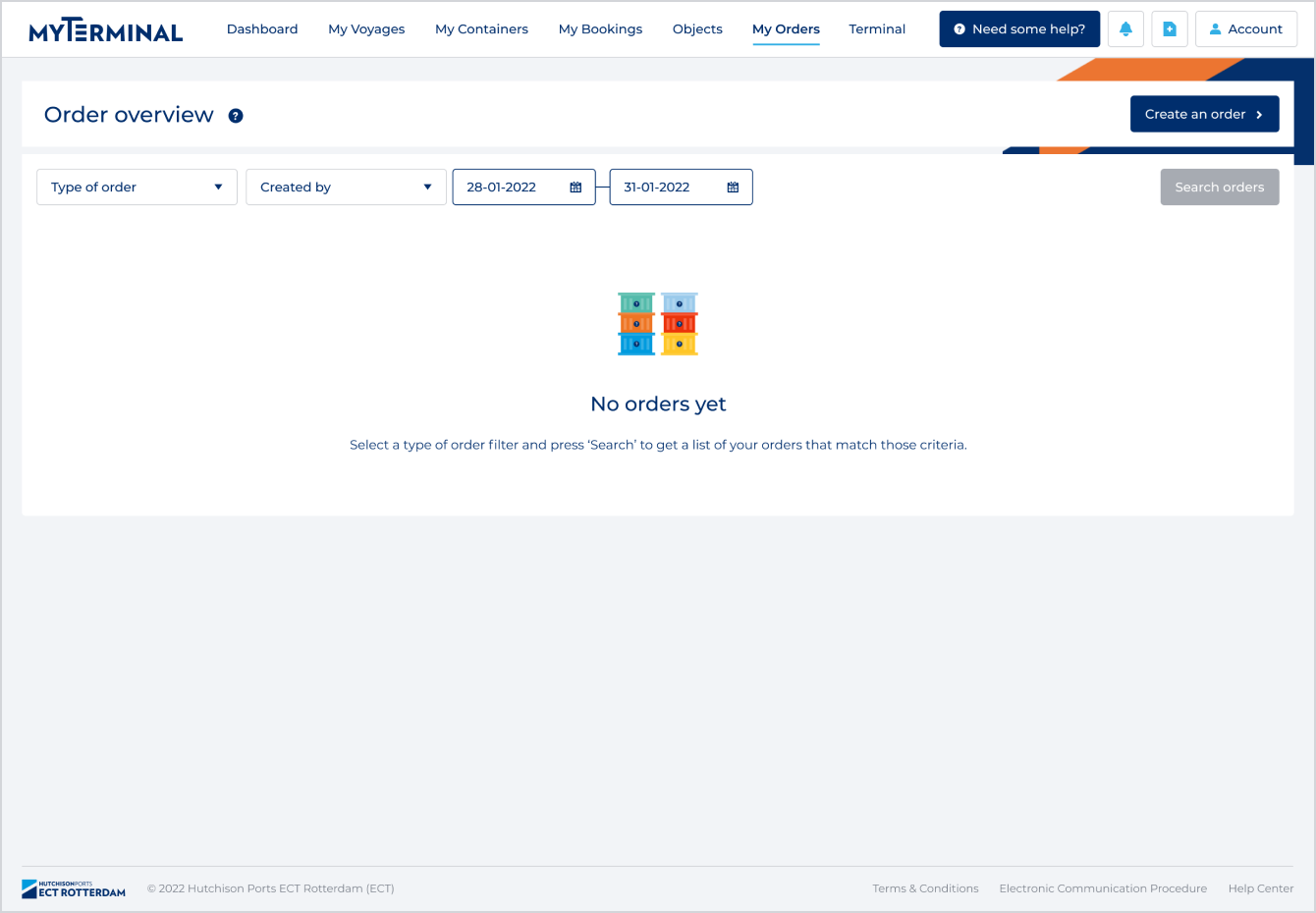Click Create an order button
This screenshot has width=1316, height=913.
point(1204,114)
